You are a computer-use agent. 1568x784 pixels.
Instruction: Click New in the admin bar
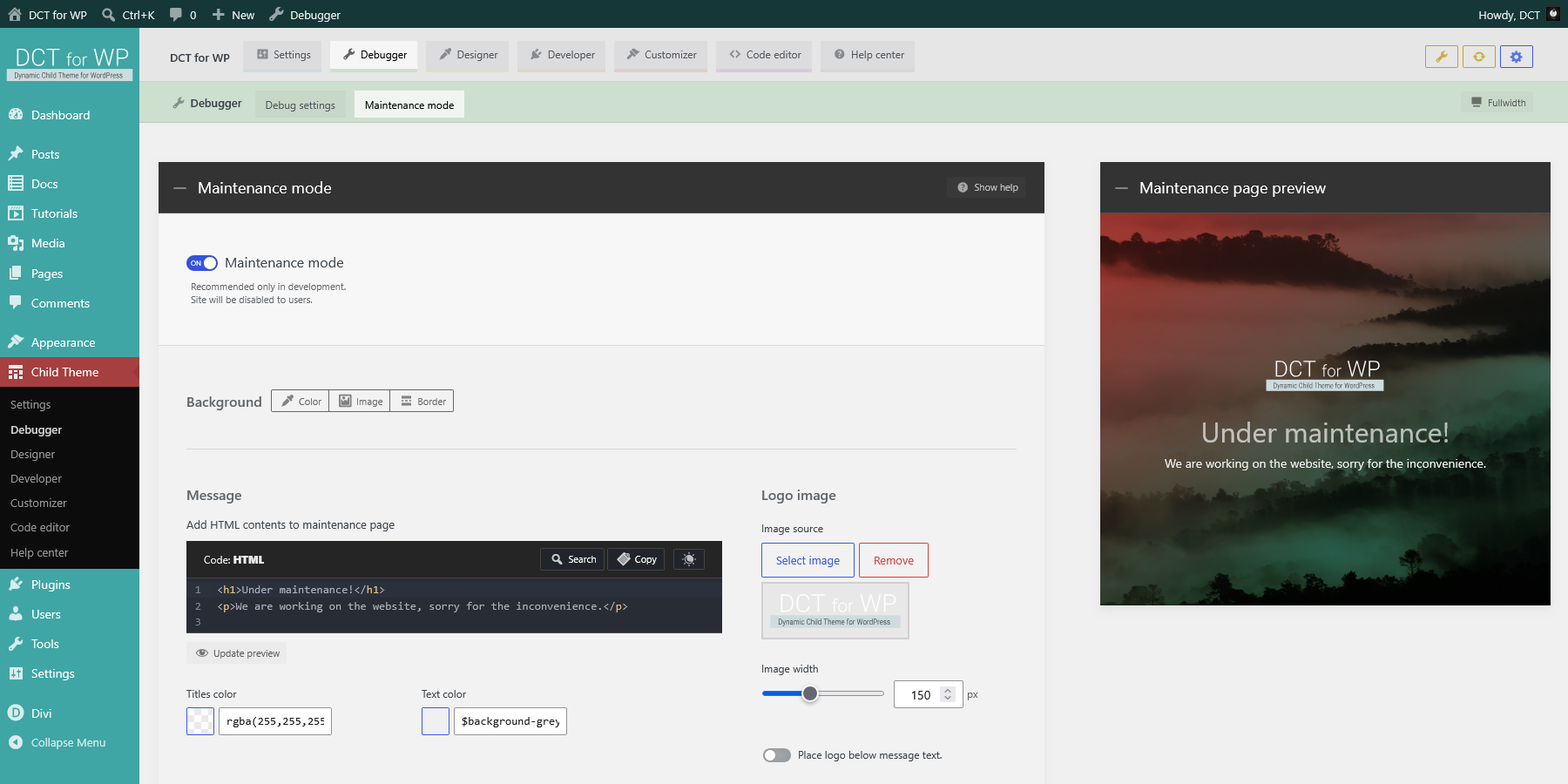233,15
